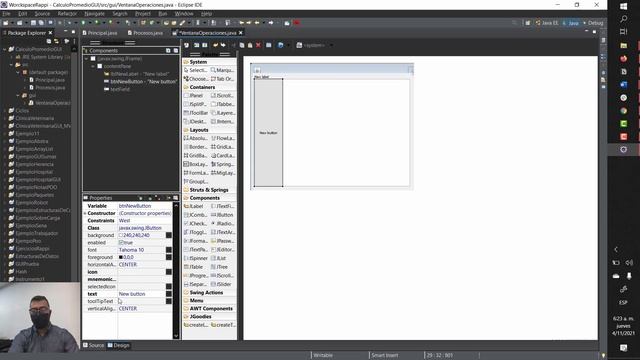
Task: Collapse the CalculoPromedioGUI project node
Action: [5, 49]
